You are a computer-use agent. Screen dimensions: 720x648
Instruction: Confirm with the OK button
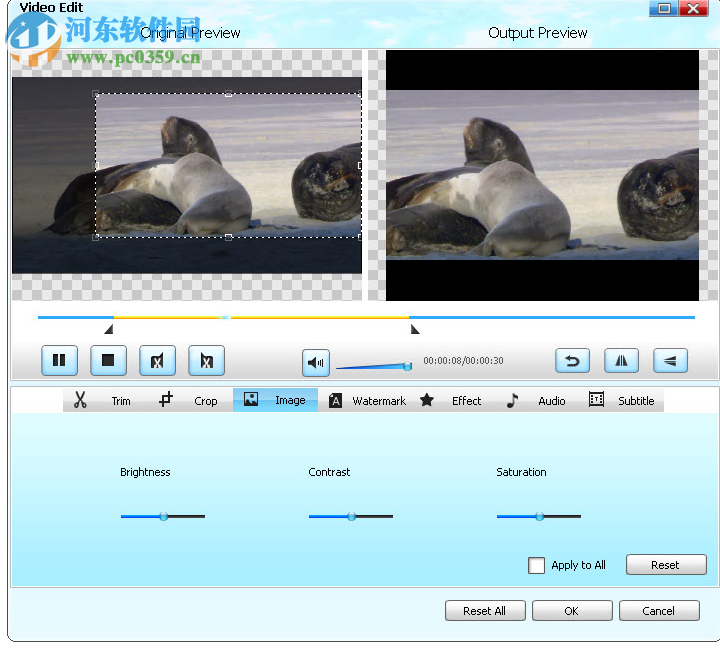[x=572, y=611]
